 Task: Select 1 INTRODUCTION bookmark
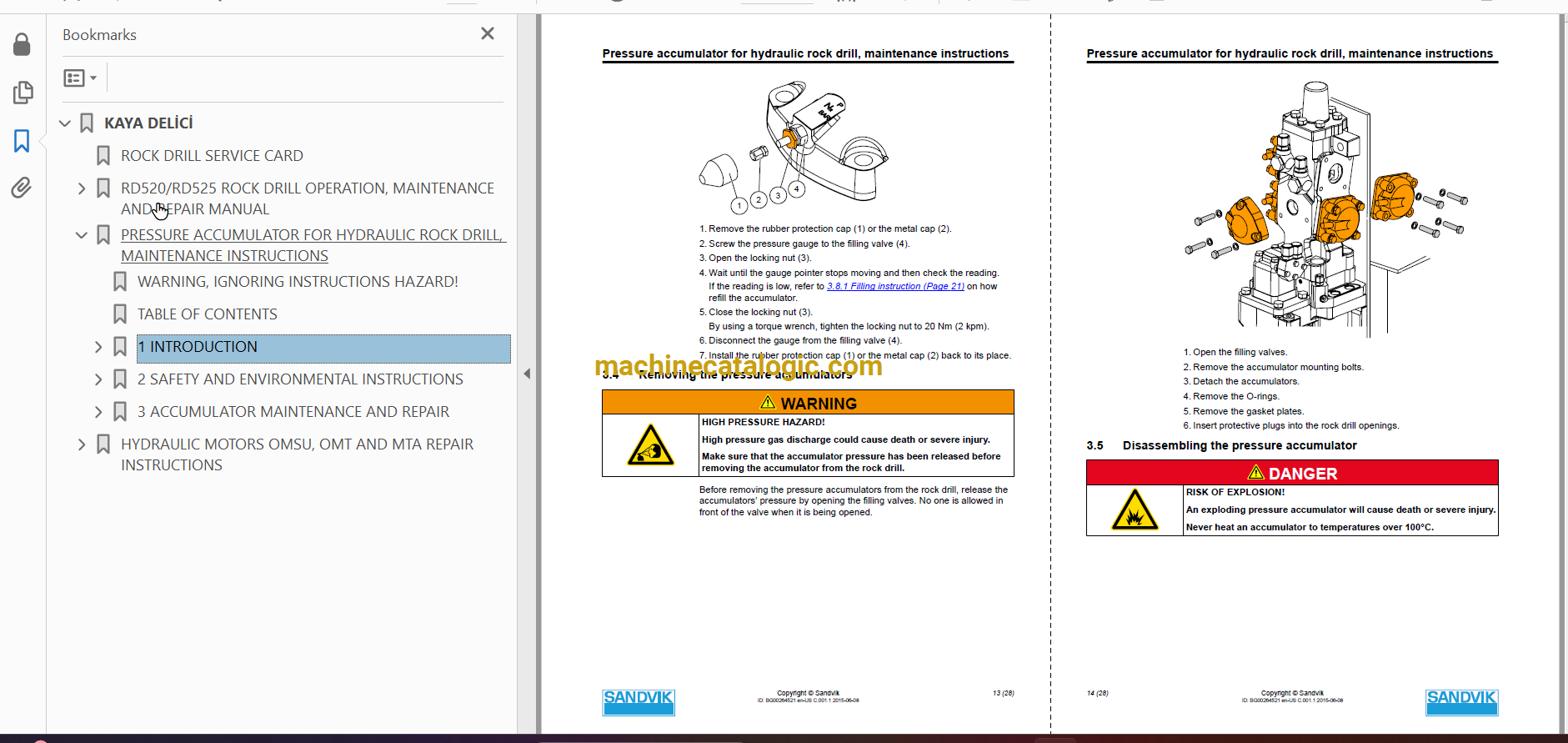[323, 349]
